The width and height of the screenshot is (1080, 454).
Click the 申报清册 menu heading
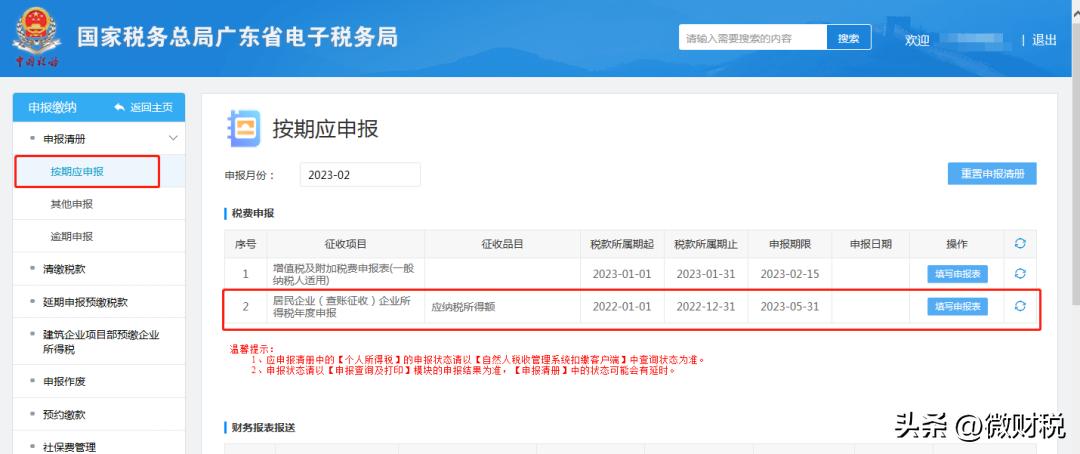coord(64,138)
